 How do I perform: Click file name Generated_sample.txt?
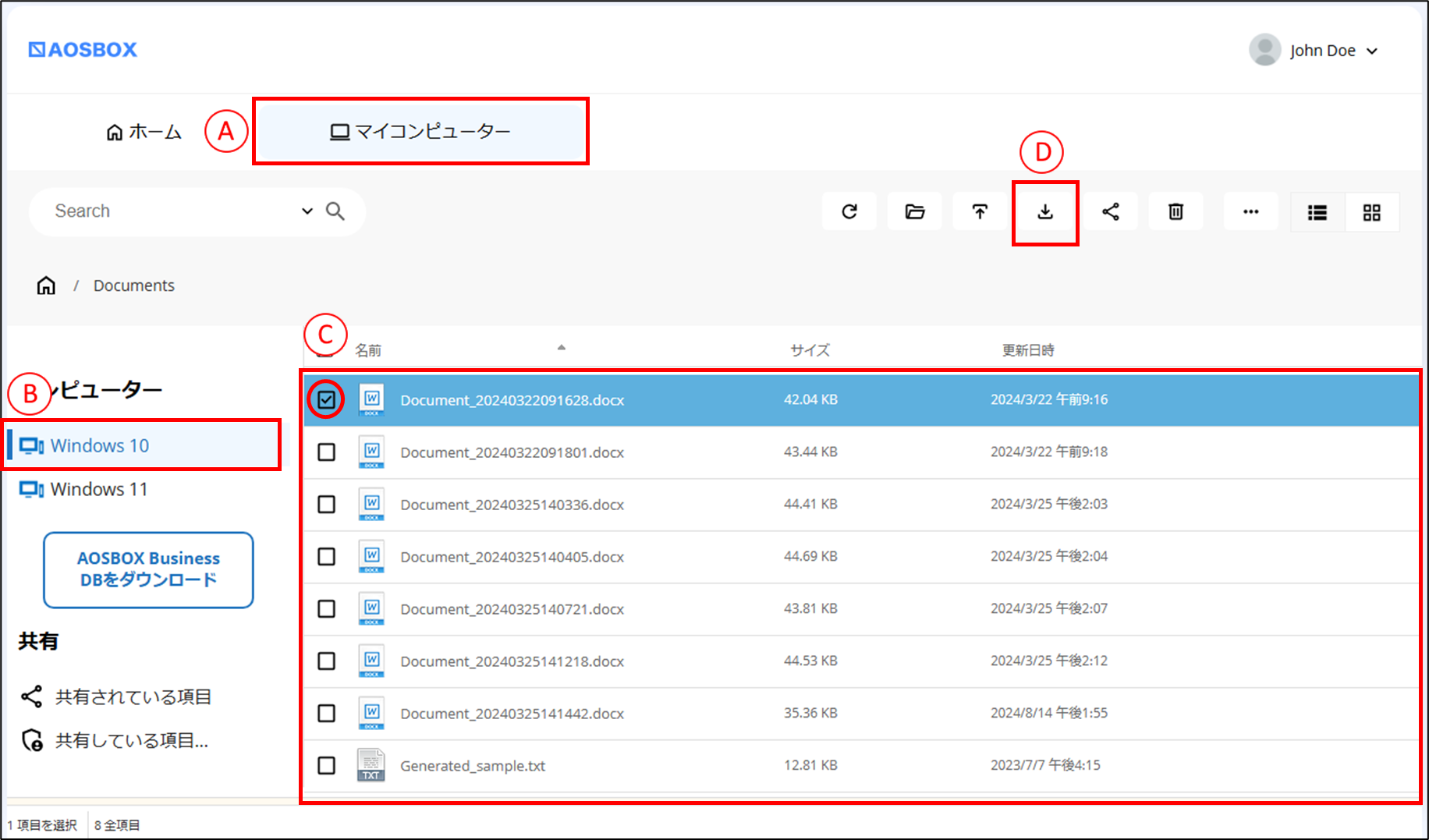tap(473, 766)
